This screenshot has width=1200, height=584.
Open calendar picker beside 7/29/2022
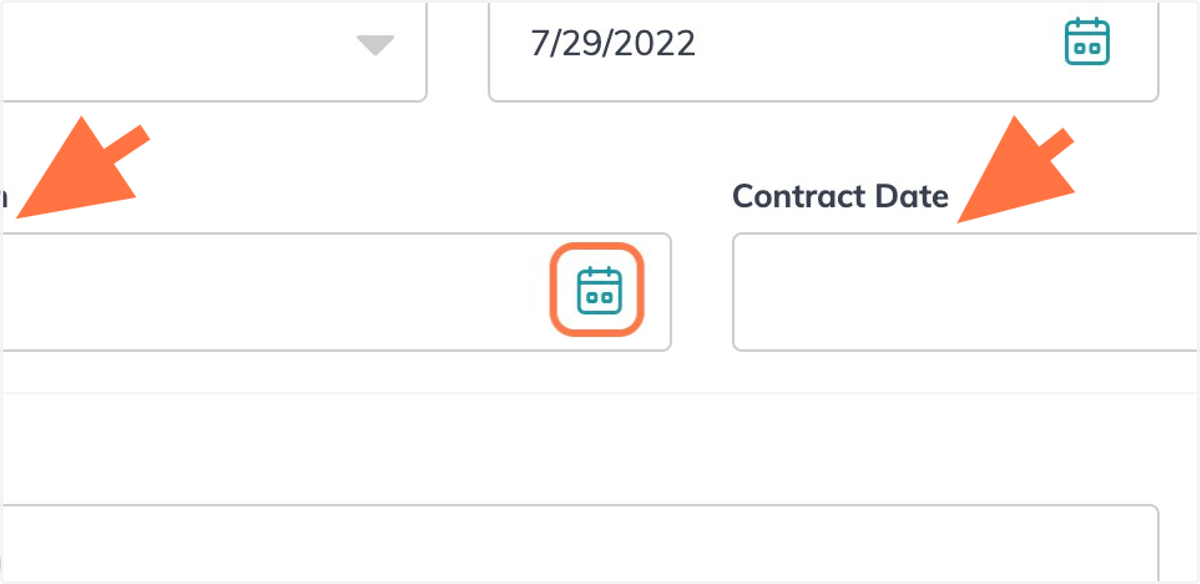(1086, 43)
